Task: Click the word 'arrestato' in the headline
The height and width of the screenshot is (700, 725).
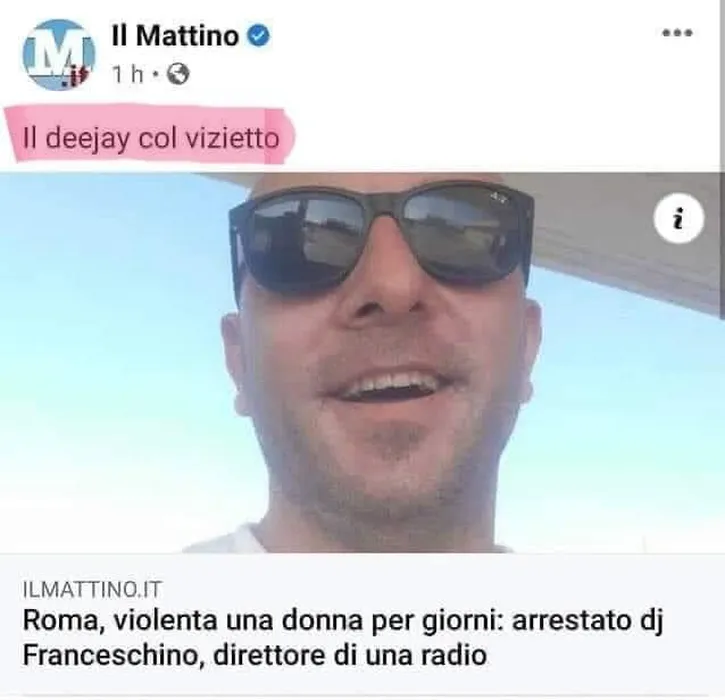Action: 571,620
